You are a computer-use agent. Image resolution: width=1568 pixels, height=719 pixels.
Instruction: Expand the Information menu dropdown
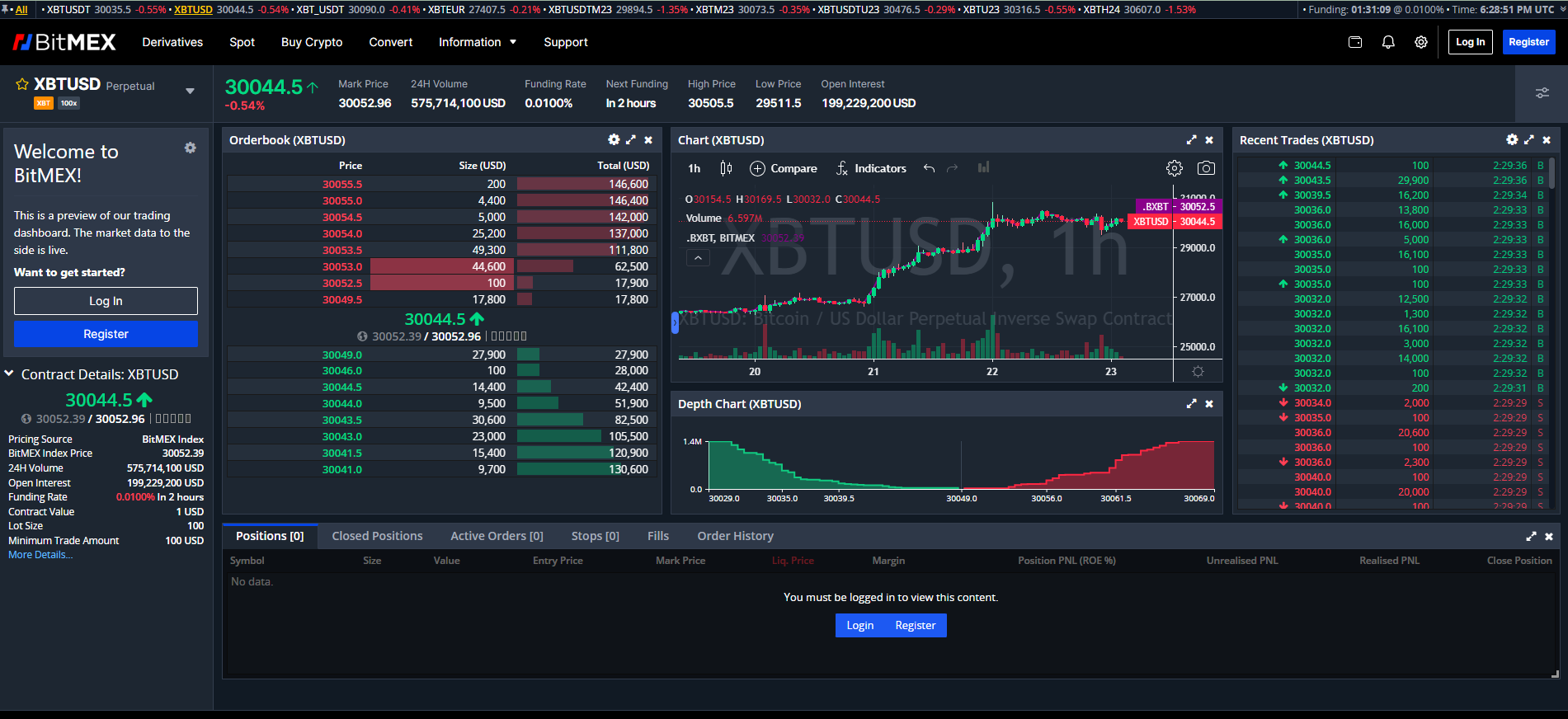tap(478, 42)
